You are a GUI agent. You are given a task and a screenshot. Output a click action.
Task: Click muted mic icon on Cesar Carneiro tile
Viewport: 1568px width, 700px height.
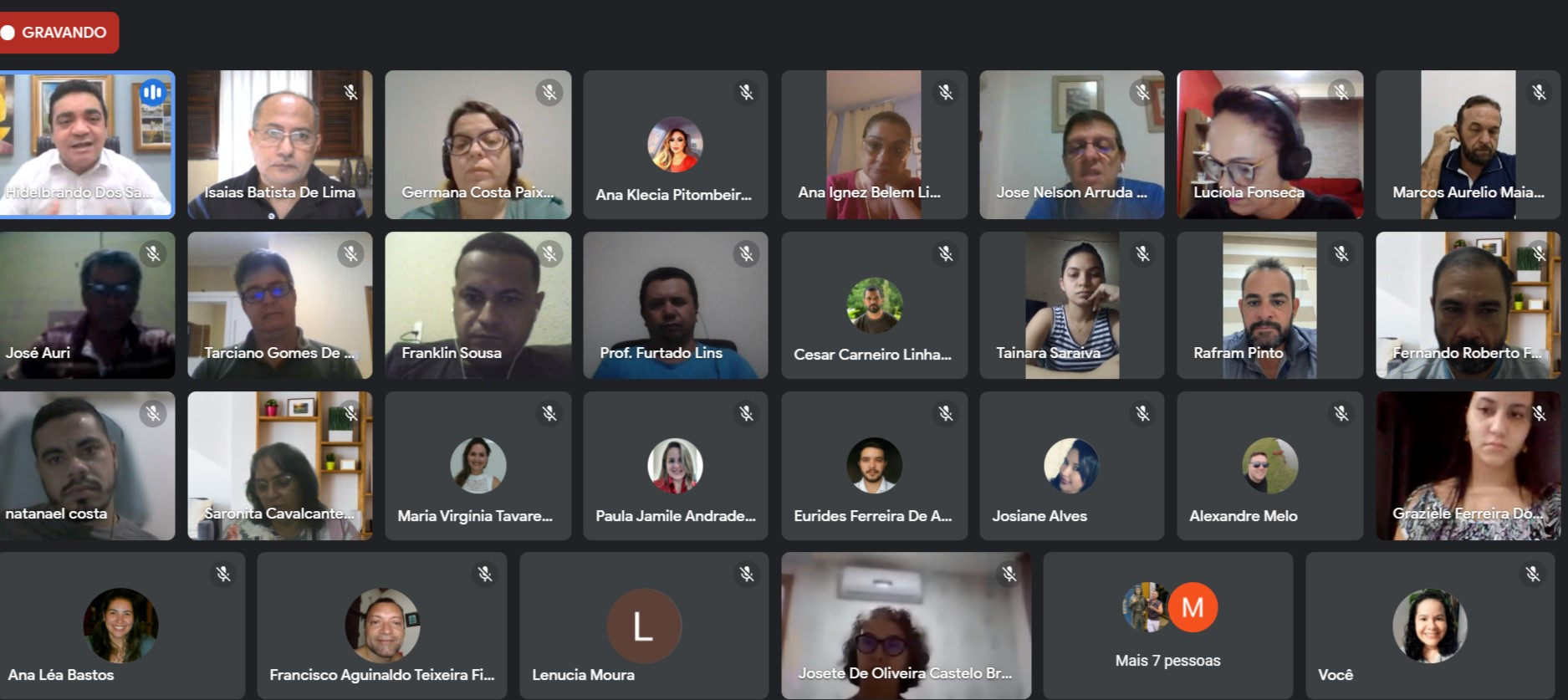click(946, 253)
